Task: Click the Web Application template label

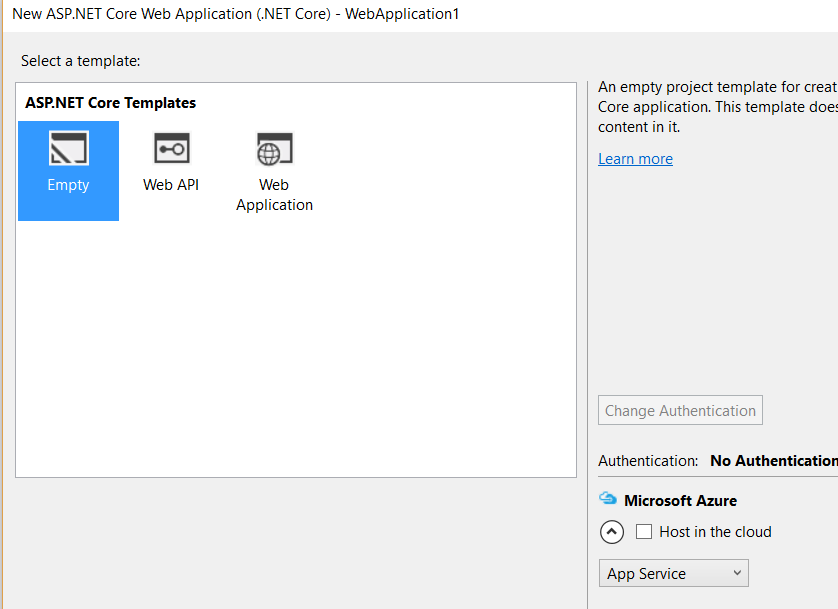Action: coord(275,195)
